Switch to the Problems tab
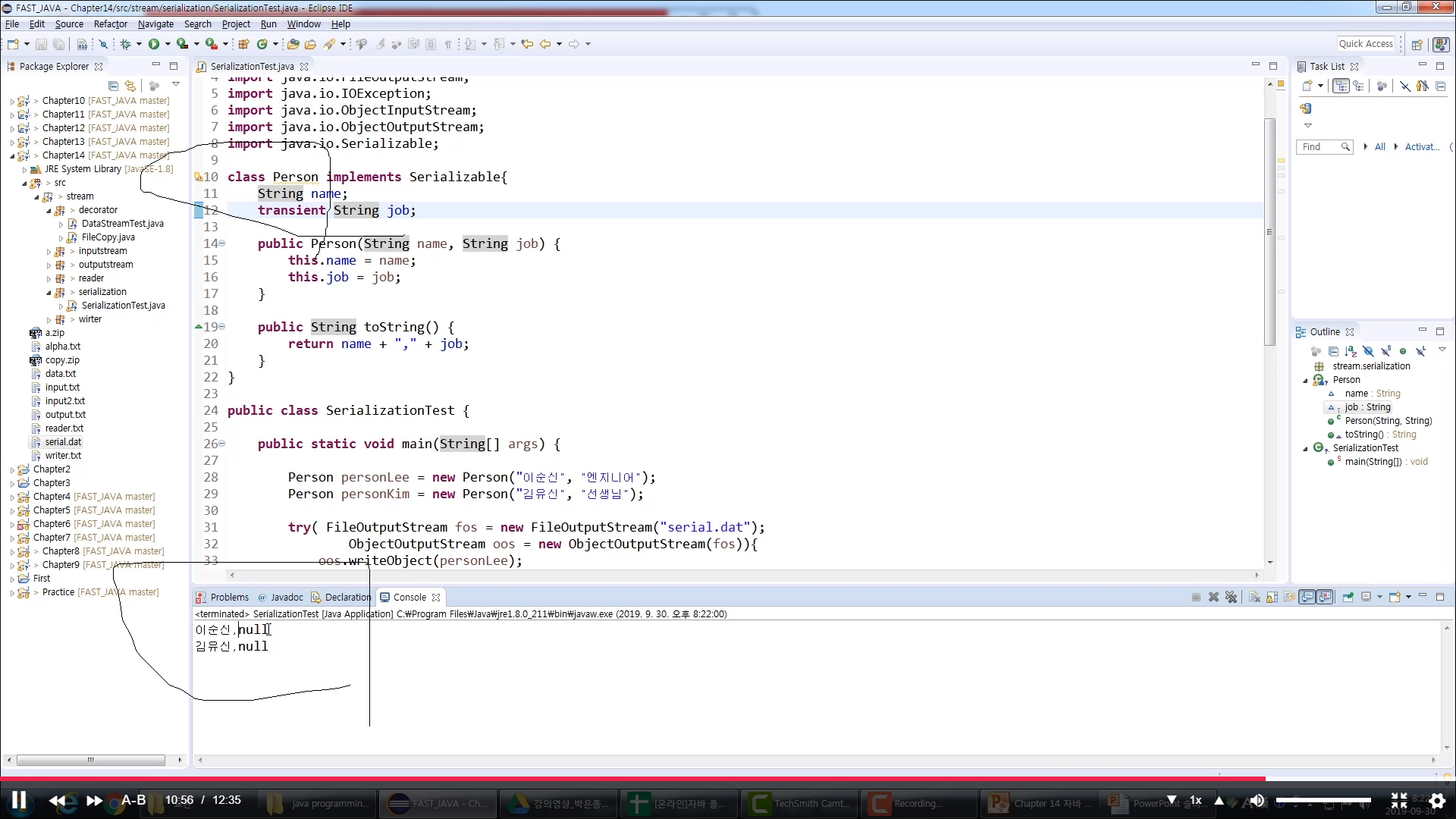Screen dimensions: 1456x819 click(x=229, y=598)
